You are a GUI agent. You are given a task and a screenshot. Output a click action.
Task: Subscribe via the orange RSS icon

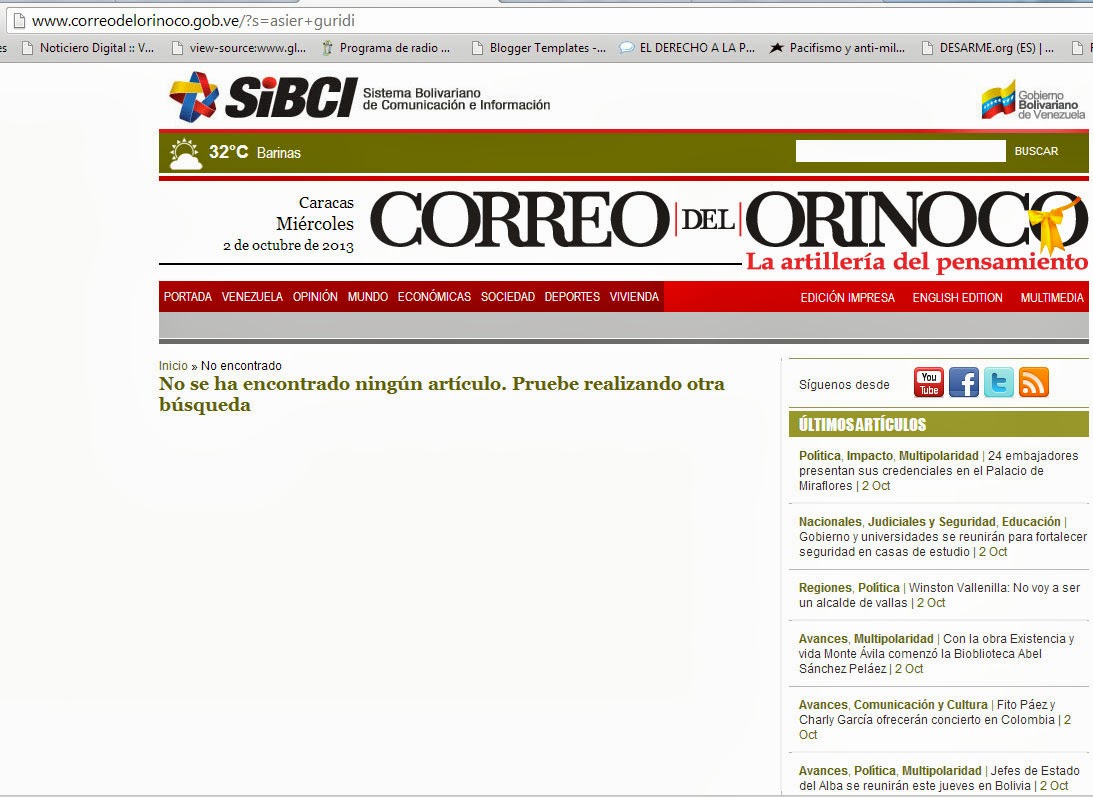(x=1034, y=382)
